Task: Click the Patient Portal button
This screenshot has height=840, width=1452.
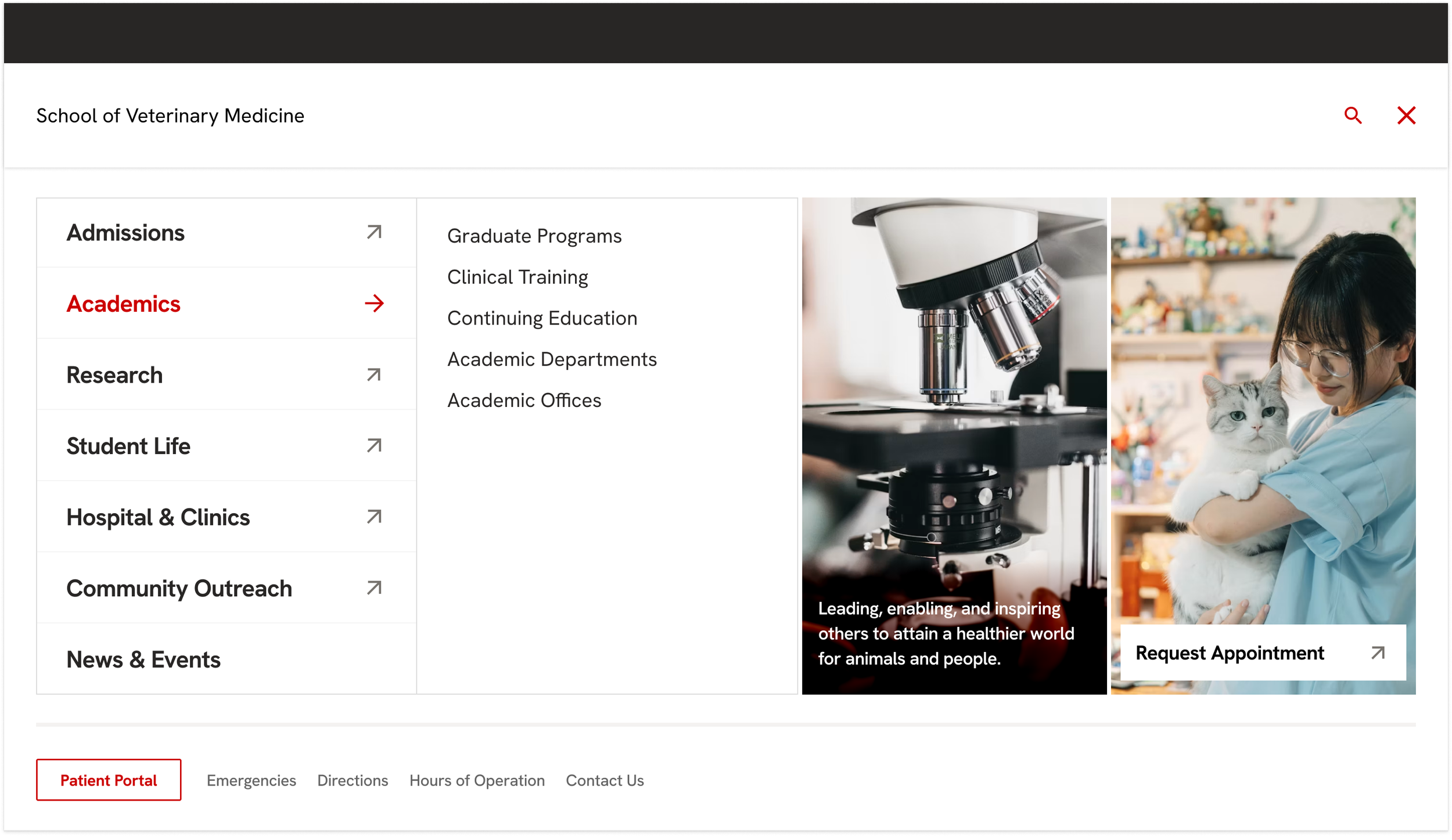Action: tap(109, 780)
